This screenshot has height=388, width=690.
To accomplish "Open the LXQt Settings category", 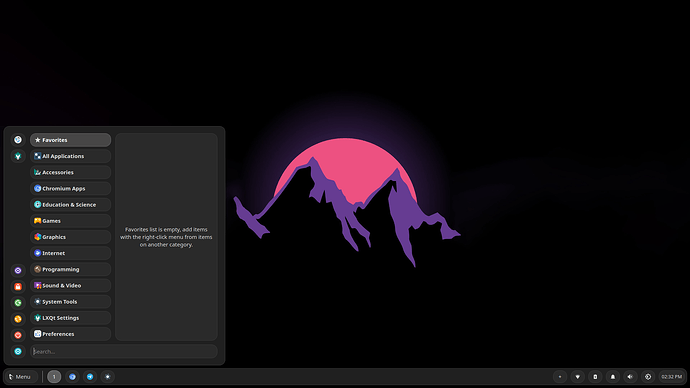I will (x=70, y=318).
